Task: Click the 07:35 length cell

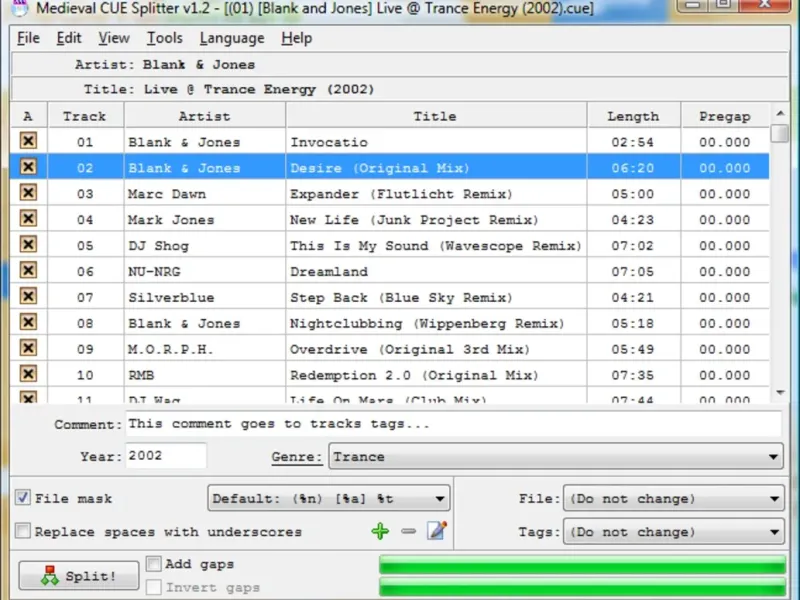Action: [x=634, y=376]
